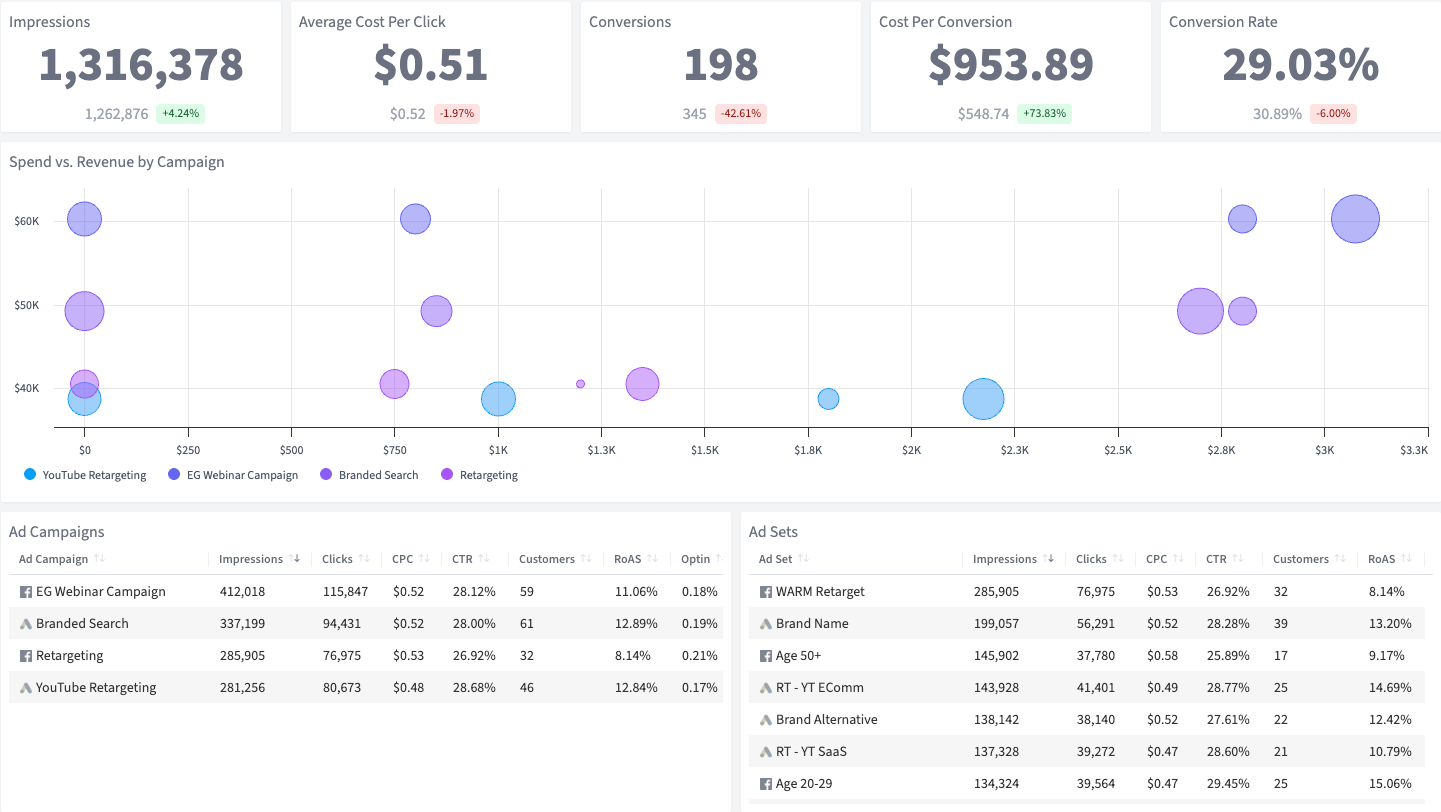
Task: Select the 412,018 impressions cell
Action: [242, 591]
